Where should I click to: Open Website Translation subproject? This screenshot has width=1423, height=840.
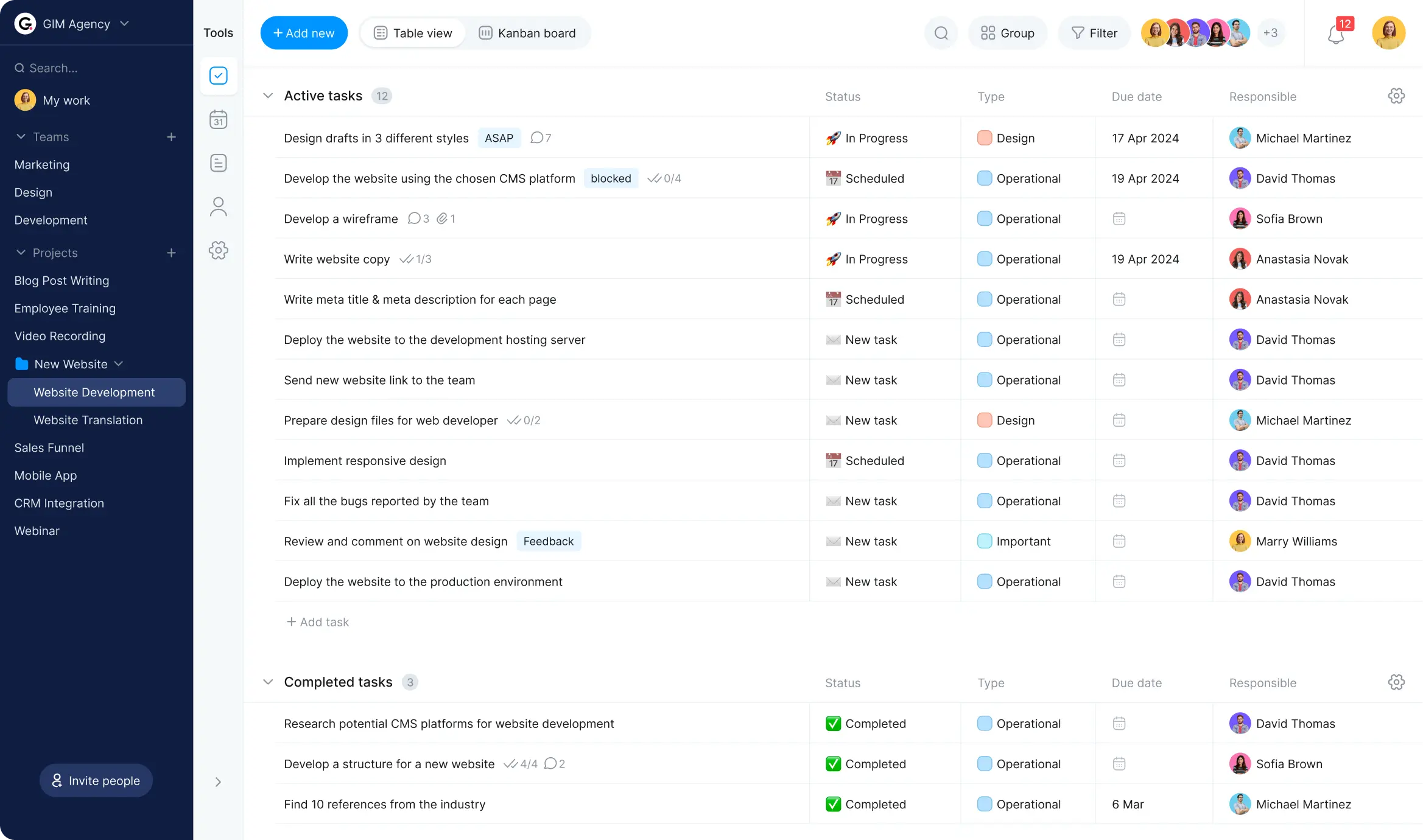pyautogui.click(x=88, y=420)
